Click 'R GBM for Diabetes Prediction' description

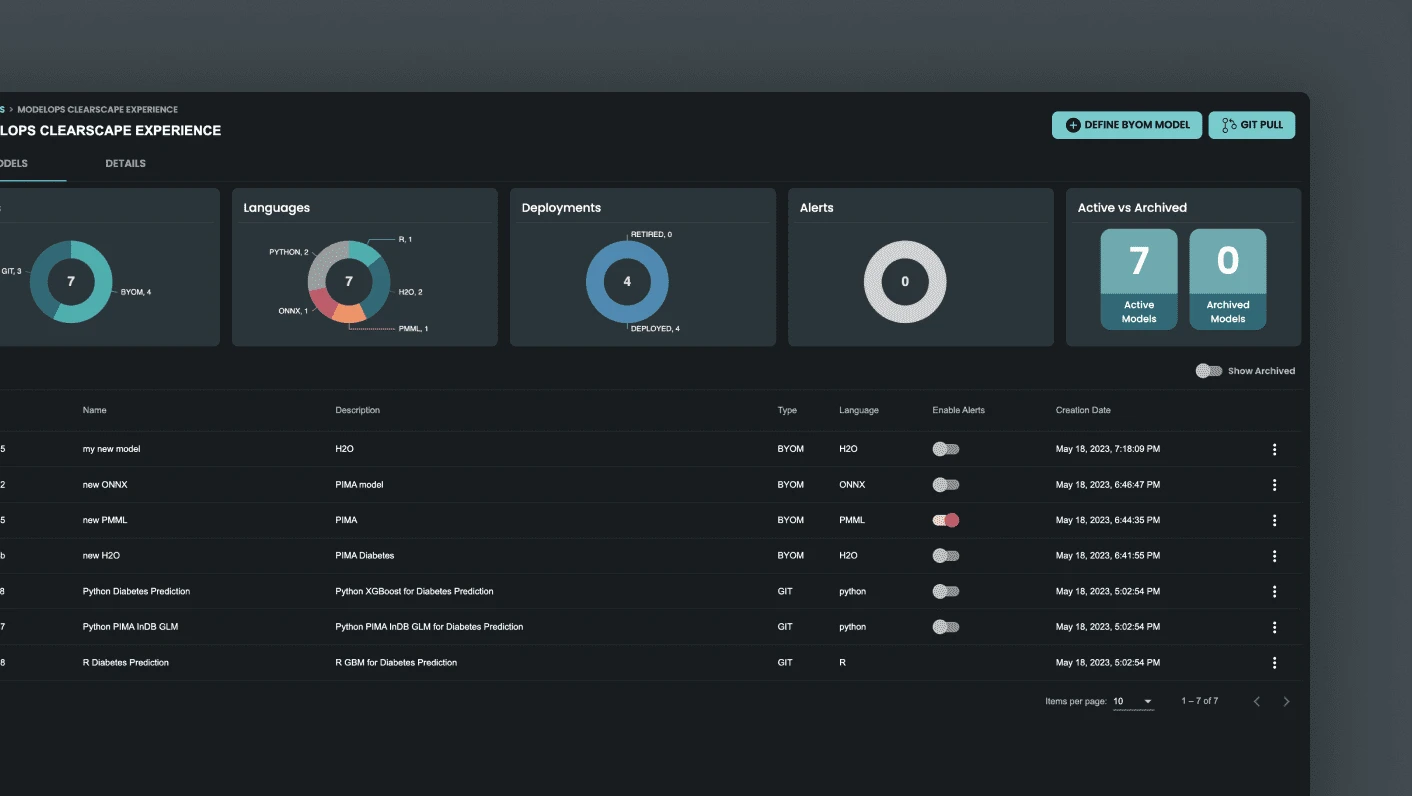(396, 663)
